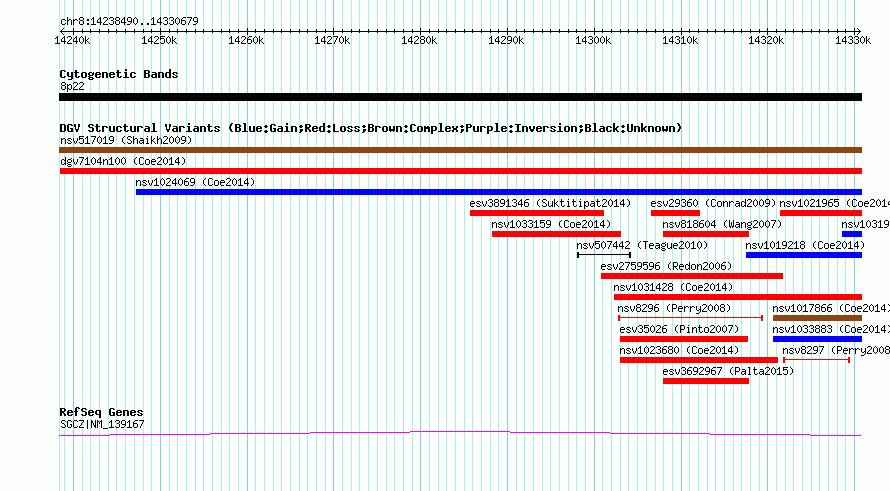Screen dimensions: 890x491
Task: Click the 8p22 band label
Action: (x=72, y=86)
